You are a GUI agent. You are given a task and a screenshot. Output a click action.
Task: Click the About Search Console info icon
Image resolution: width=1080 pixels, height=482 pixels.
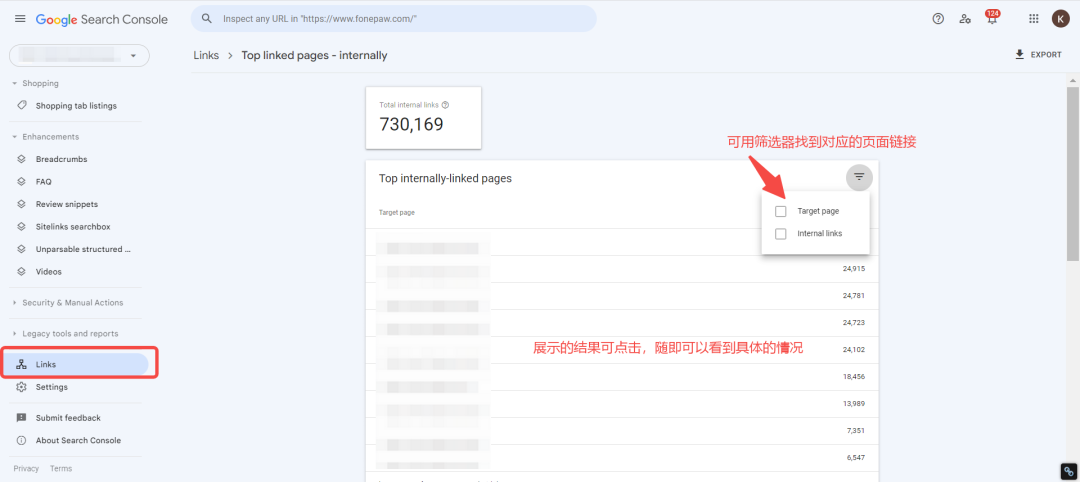pos(22,441)
